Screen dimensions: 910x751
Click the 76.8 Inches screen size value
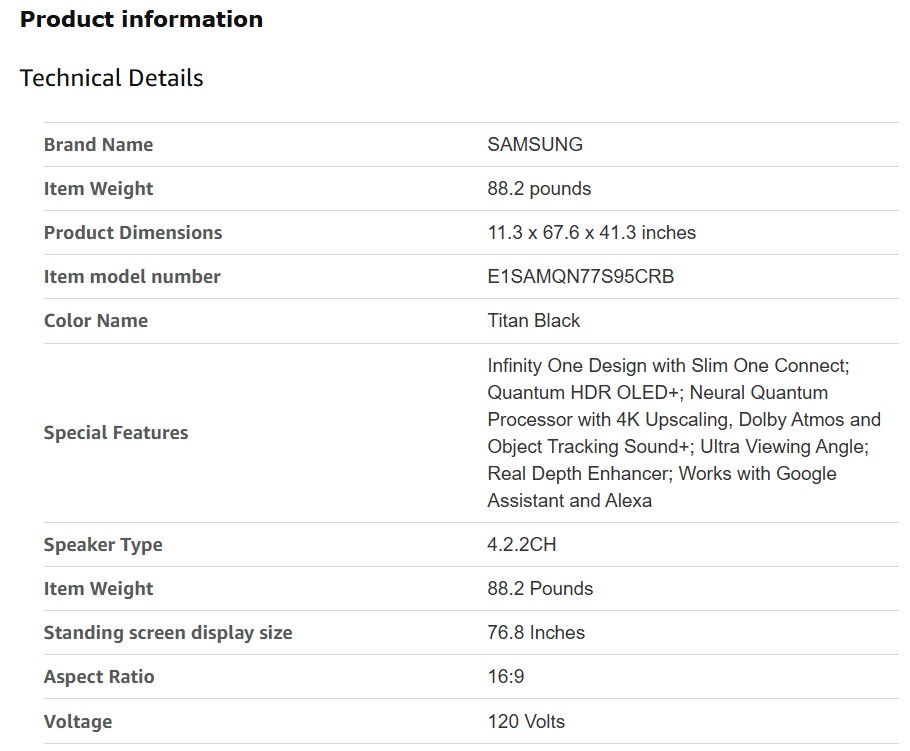[x=536, y=632]
